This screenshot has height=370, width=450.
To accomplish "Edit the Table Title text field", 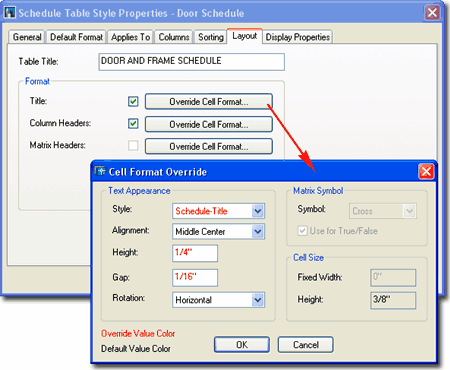I will [192, 62].
